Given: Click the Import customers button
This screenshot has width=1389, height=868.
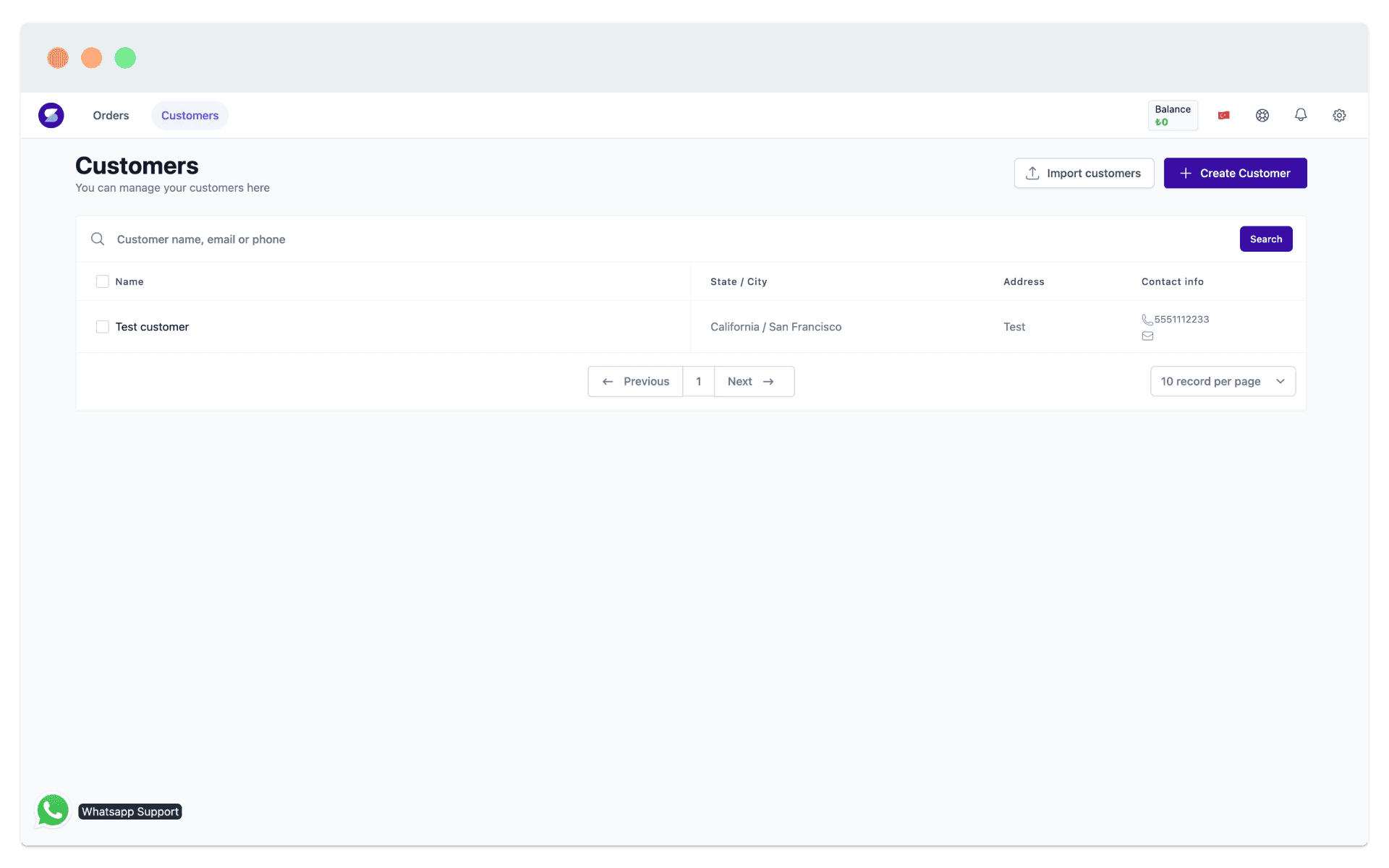Looking at the screenshot, I should click(x=1083, y=174).
